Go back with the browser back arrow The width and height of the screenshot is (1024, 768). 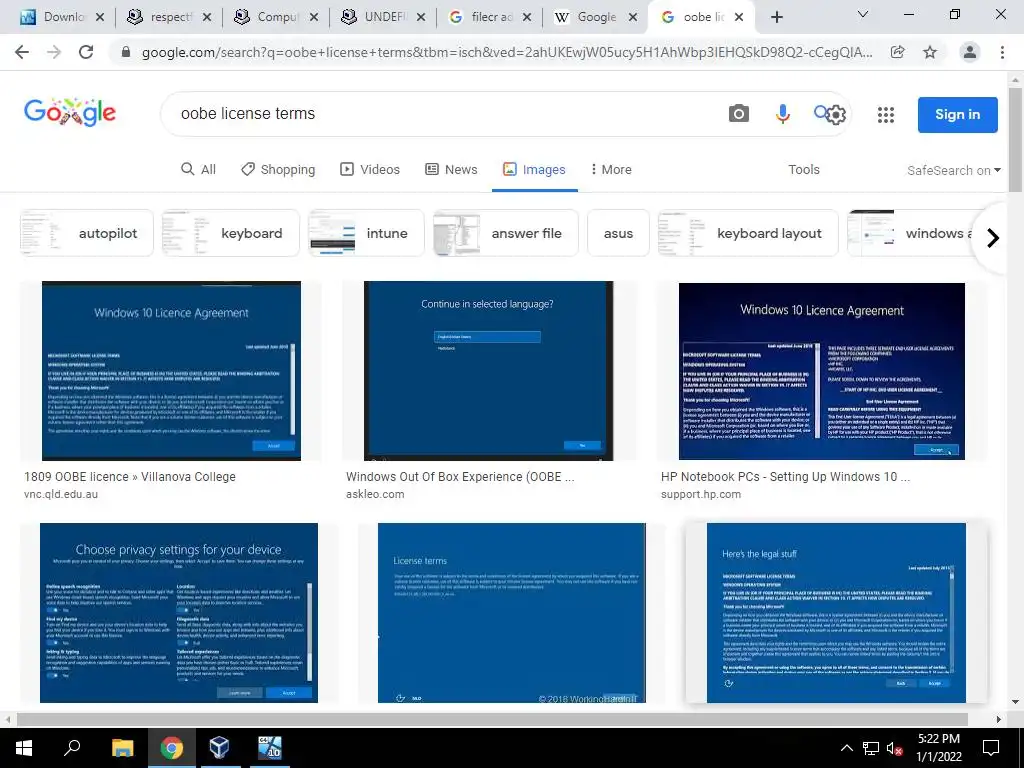coord(22,52)
